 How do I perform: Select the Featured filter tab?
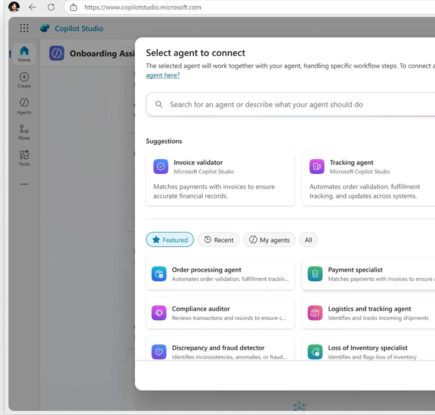tap(170, 240)
